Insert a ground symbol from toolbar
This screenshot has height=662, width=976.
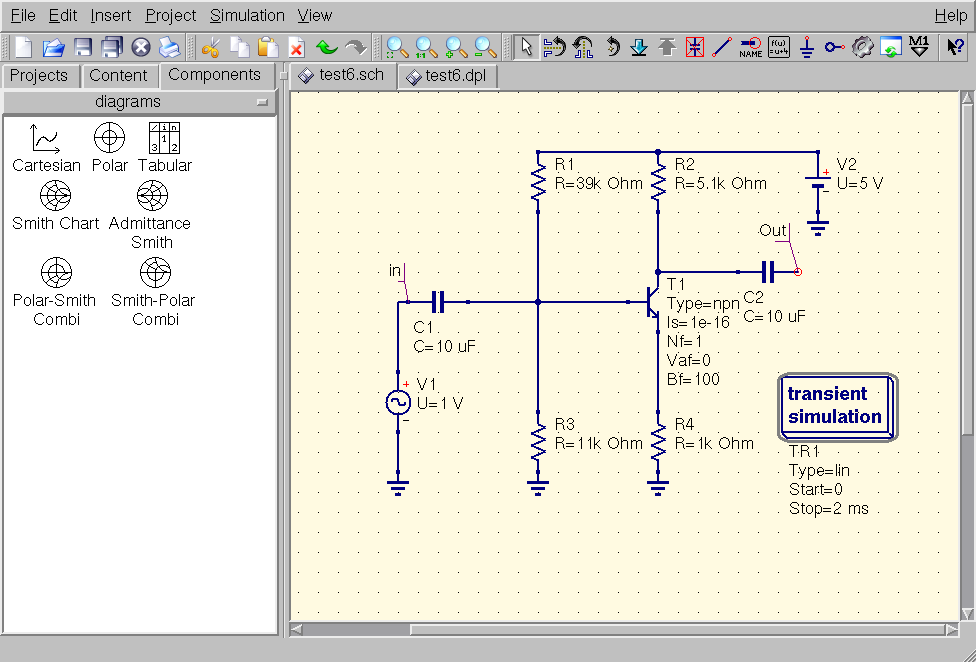pos(807,47)
